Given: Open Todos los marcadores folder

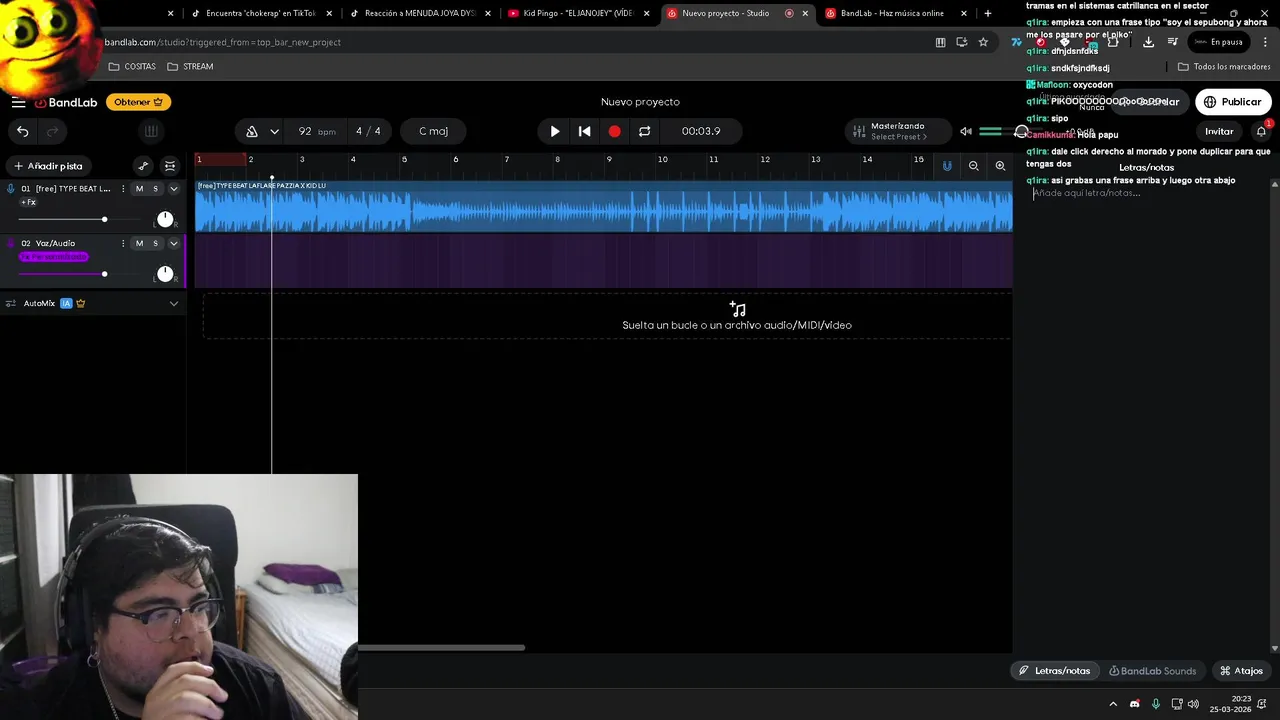Looking at the screenshot, I should click(x=1224, y=67).
